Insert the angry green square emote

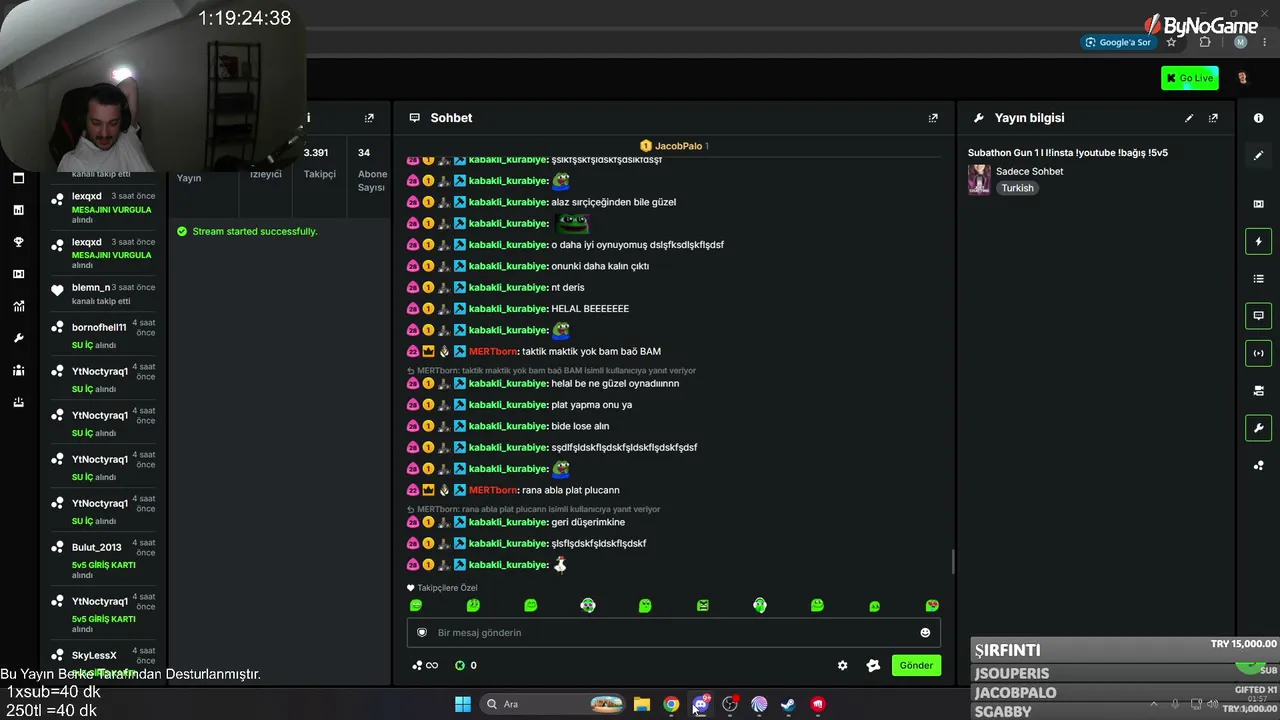point(703,605)
